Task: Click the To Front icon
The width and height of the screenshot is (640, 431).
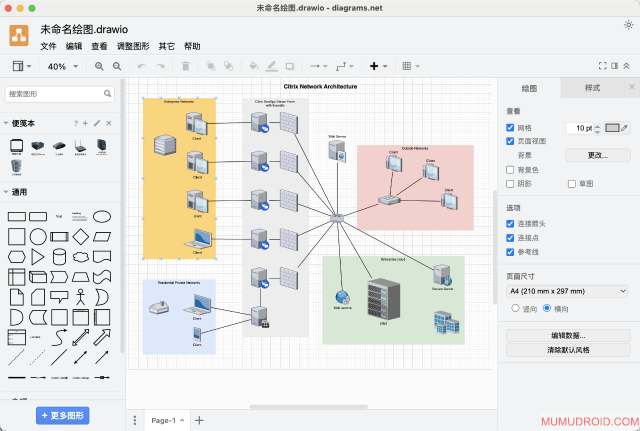Action: pos(211,66)
